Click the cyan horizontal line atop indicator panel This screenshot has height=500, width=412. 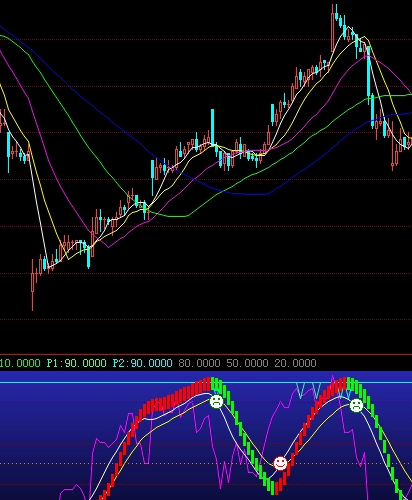[x=206, y=383]
